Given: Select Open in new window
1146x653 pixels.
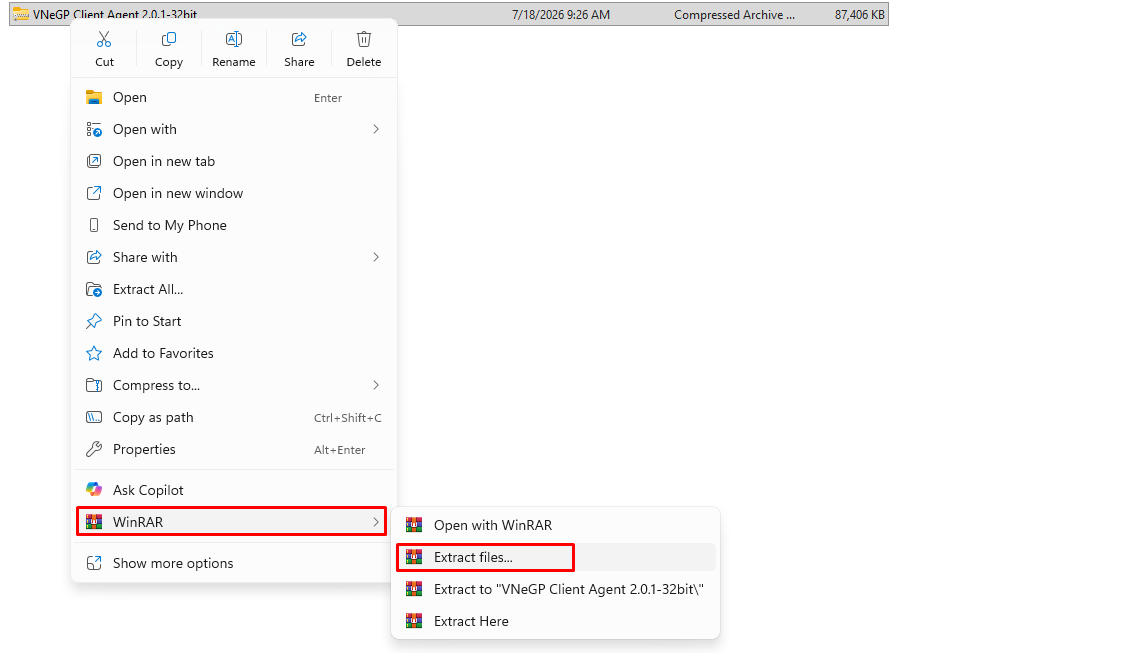Looking at the screenshot, I should pos(234,193).
